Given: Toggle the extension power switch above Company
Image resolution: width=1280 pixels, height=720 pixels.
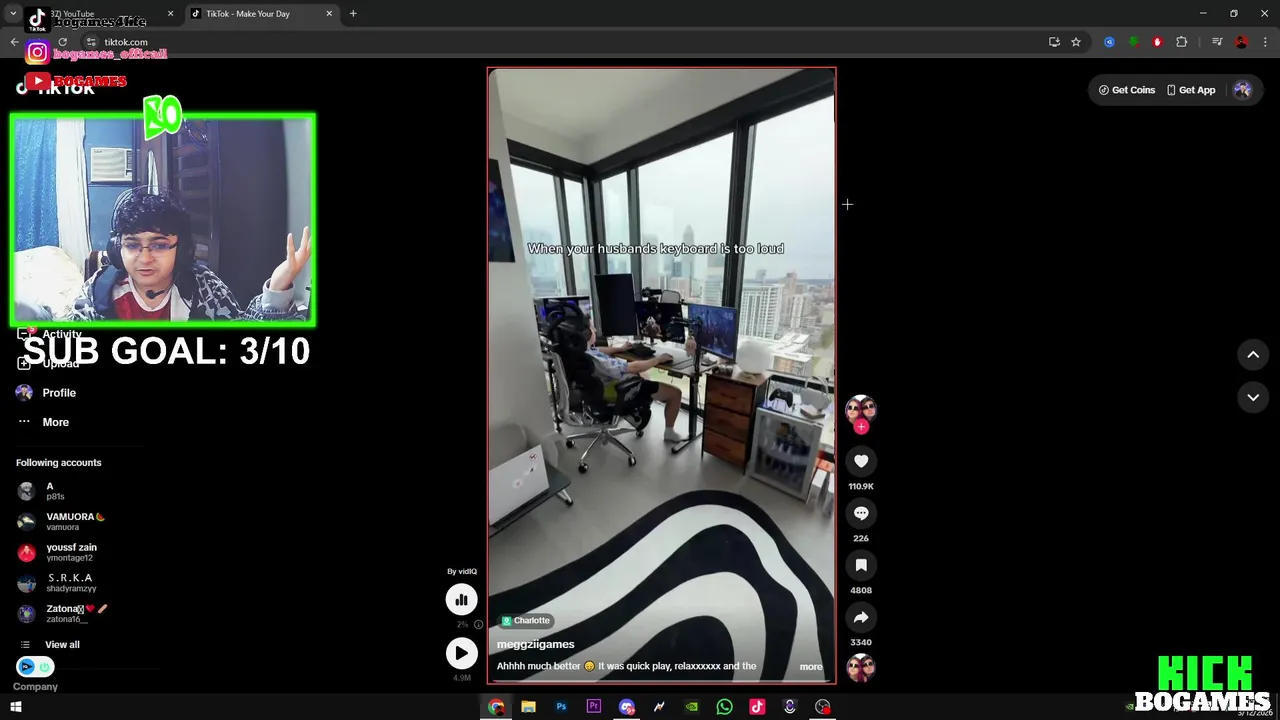Looking at the screenshot, I should tap(35, 667).
